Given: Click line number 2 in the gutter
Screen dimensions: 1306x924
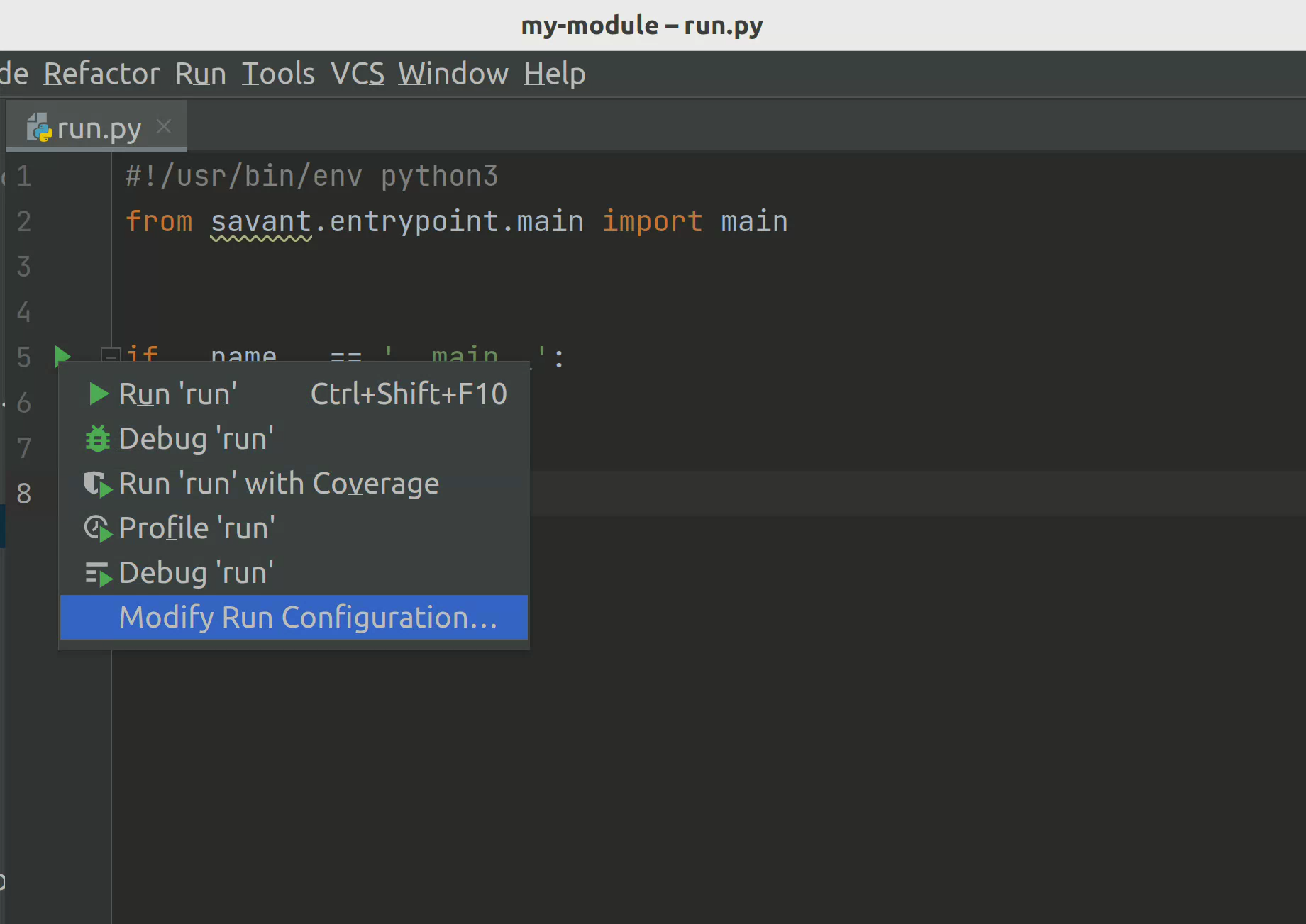Looking at the screenshot, I should pyautogui.click(x=24, y=221).
